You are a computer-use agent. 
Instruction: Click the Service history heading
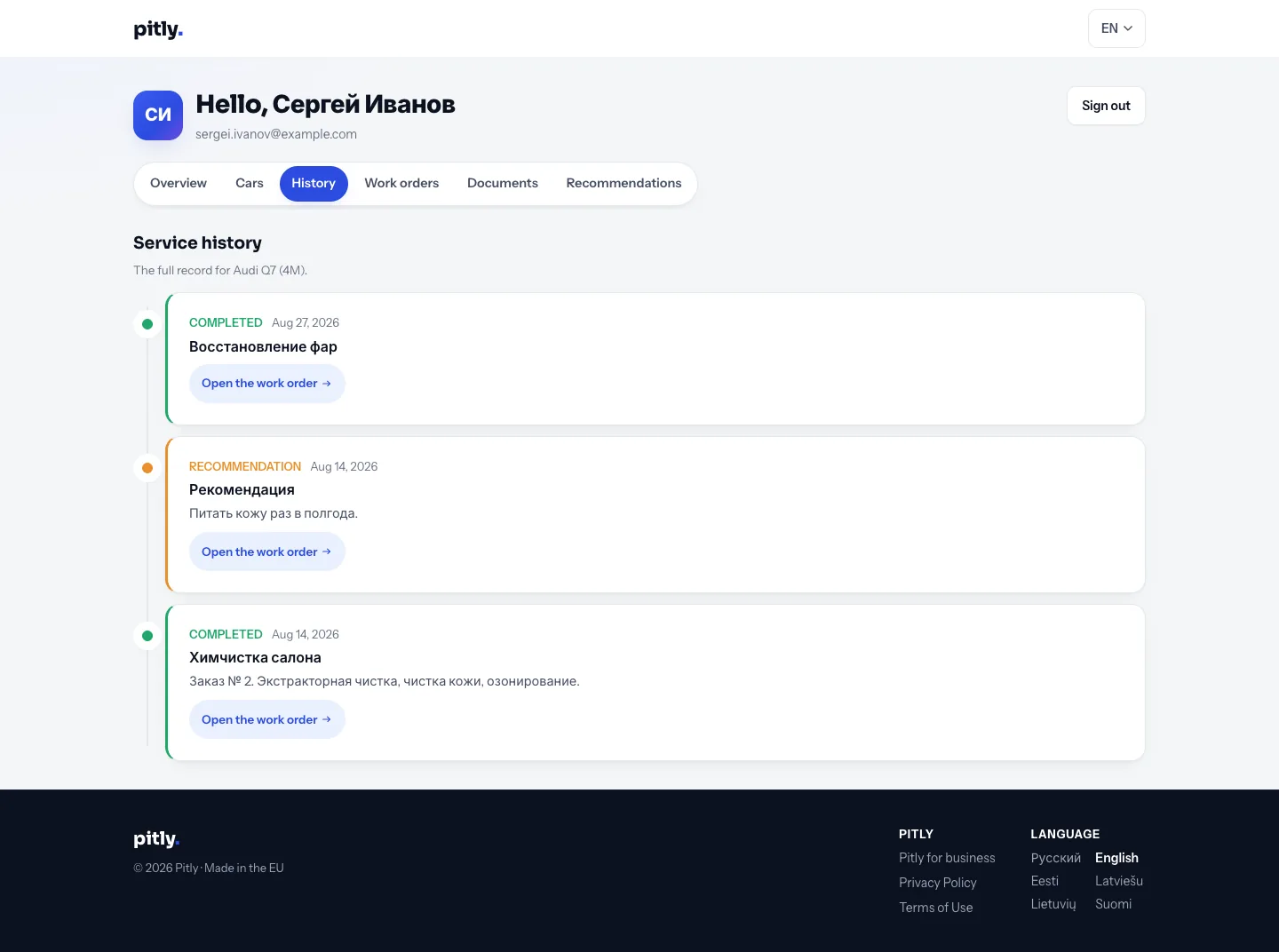(197, 242)
